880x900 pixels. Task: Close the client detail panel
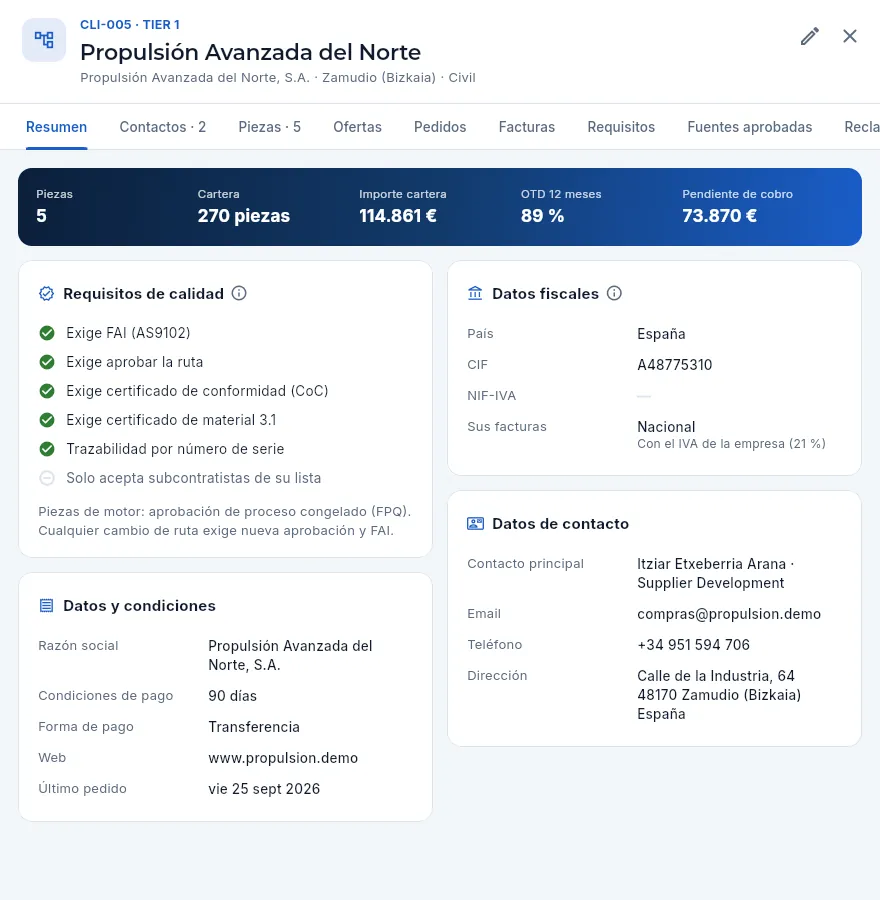click(850, 36)
